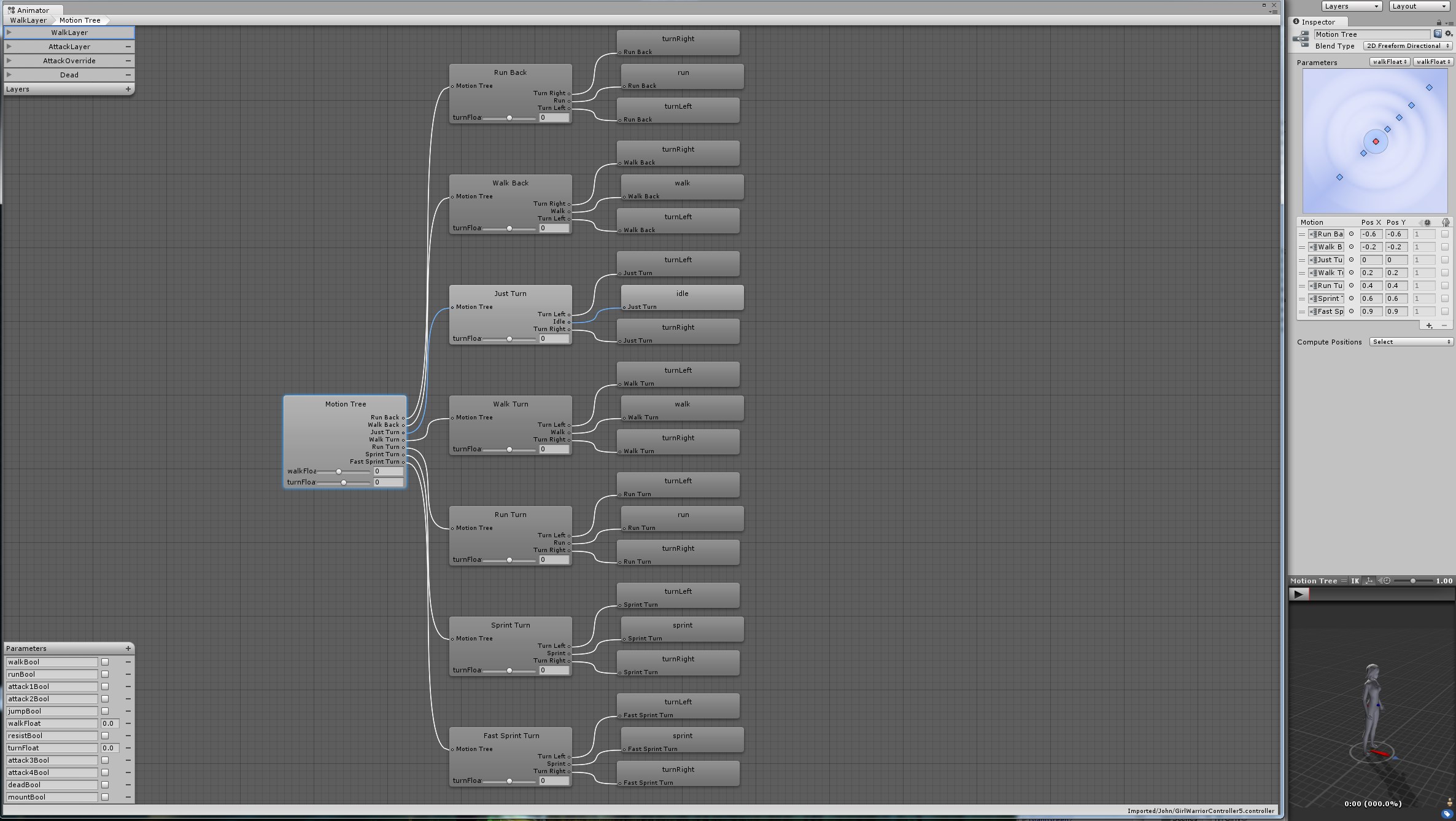Click the Pos X field for Run Back

coord(1371,234)
